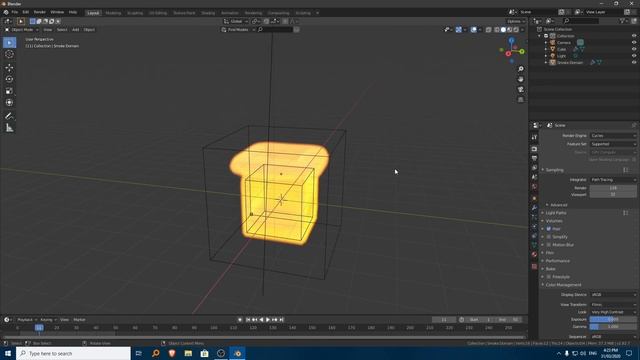Hide the Light object in outliner

pyautogui.click(x=634, y=56)
